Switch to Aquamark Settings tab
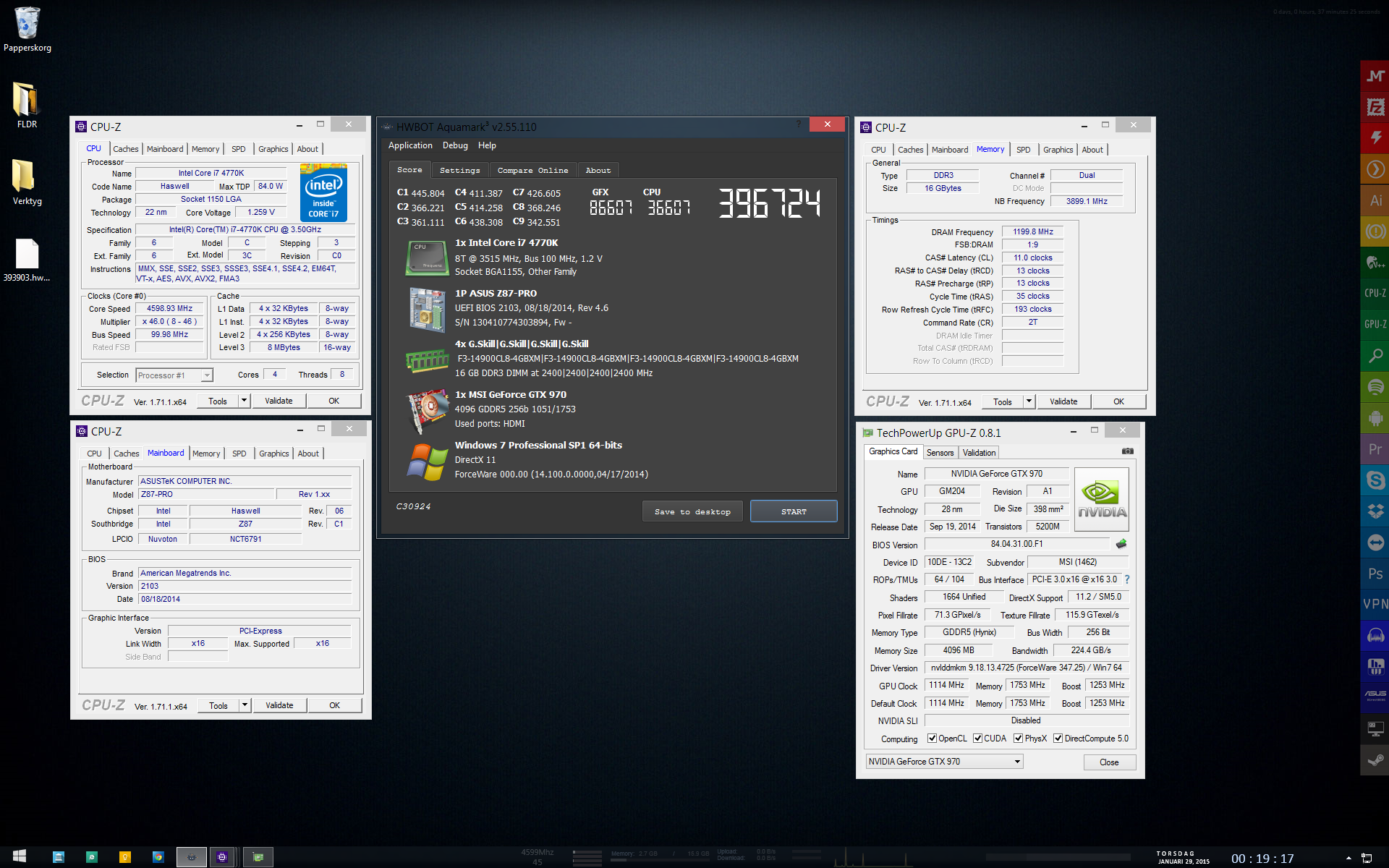1389x868 pixels. click(460, 170)
